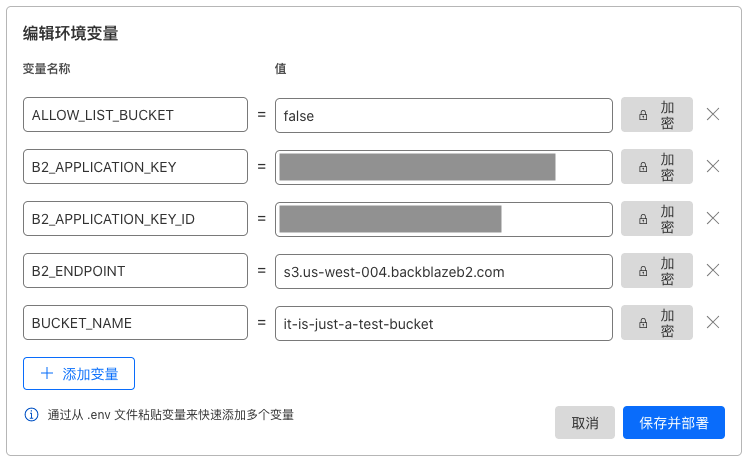The height and width of the screenshot is (461, 748).
Task: Click the info icon beside the .env hint
Action: tap(31, 415)
